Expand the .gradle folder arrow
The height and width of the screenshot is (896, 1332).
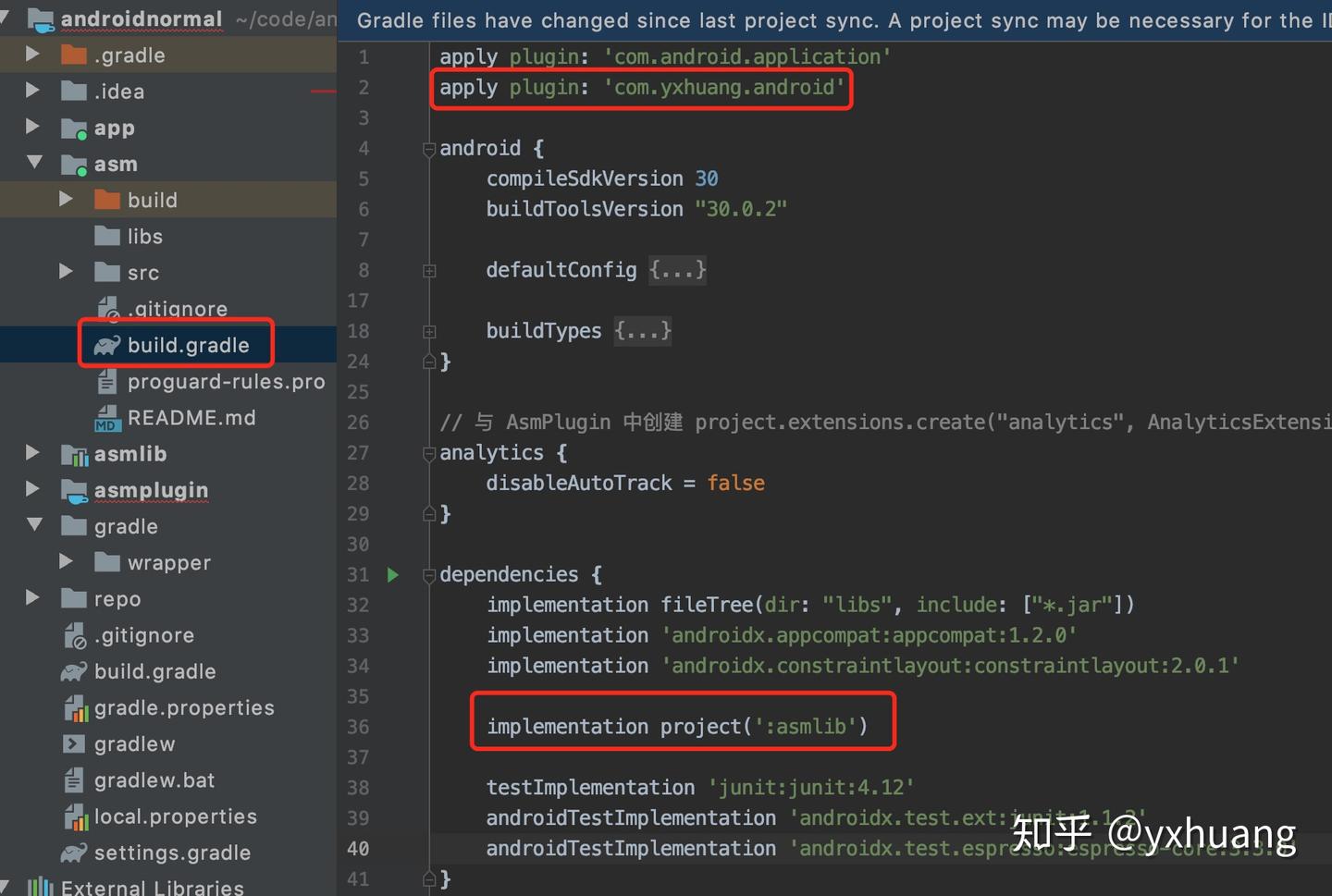(32, 55)
